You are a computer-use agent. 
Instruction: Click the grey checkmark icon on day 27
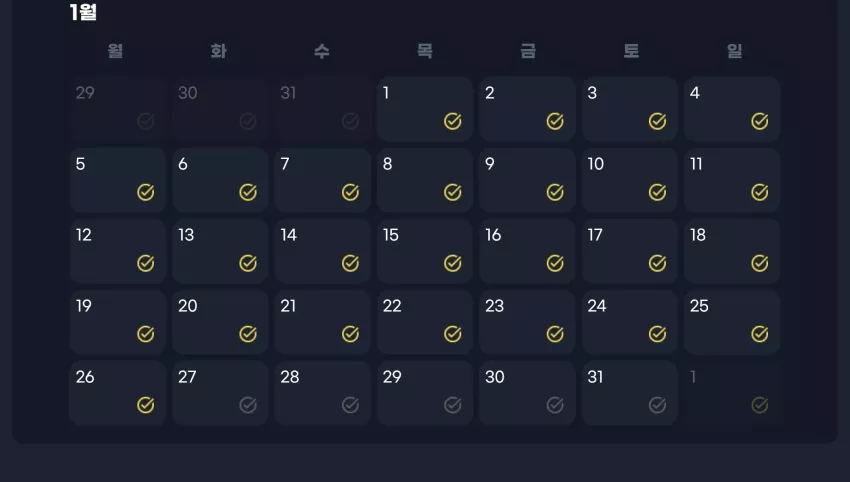coord(248,405)
